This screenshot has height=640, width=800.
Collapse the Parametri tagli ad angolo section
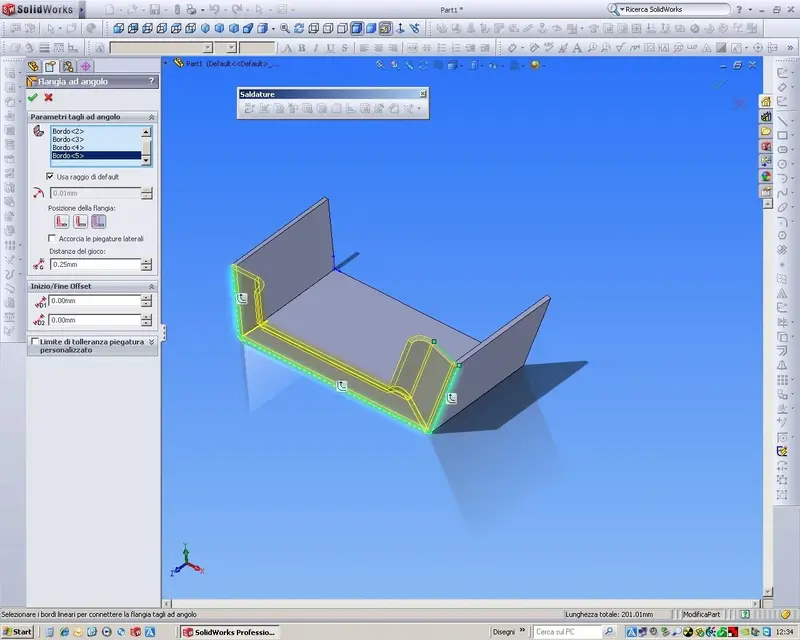pyautogui.click(x=151, y=117)
